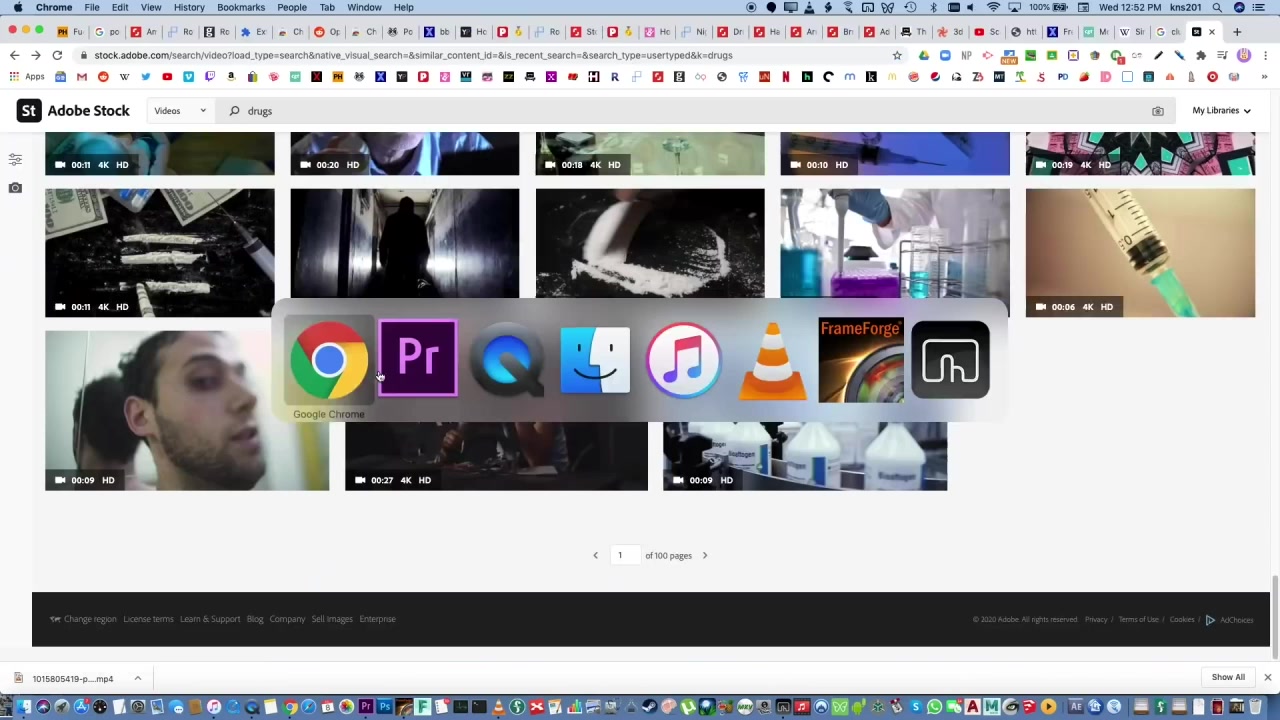
Task: Open the Enterprise footer link
Action: (x=377, y=619)
